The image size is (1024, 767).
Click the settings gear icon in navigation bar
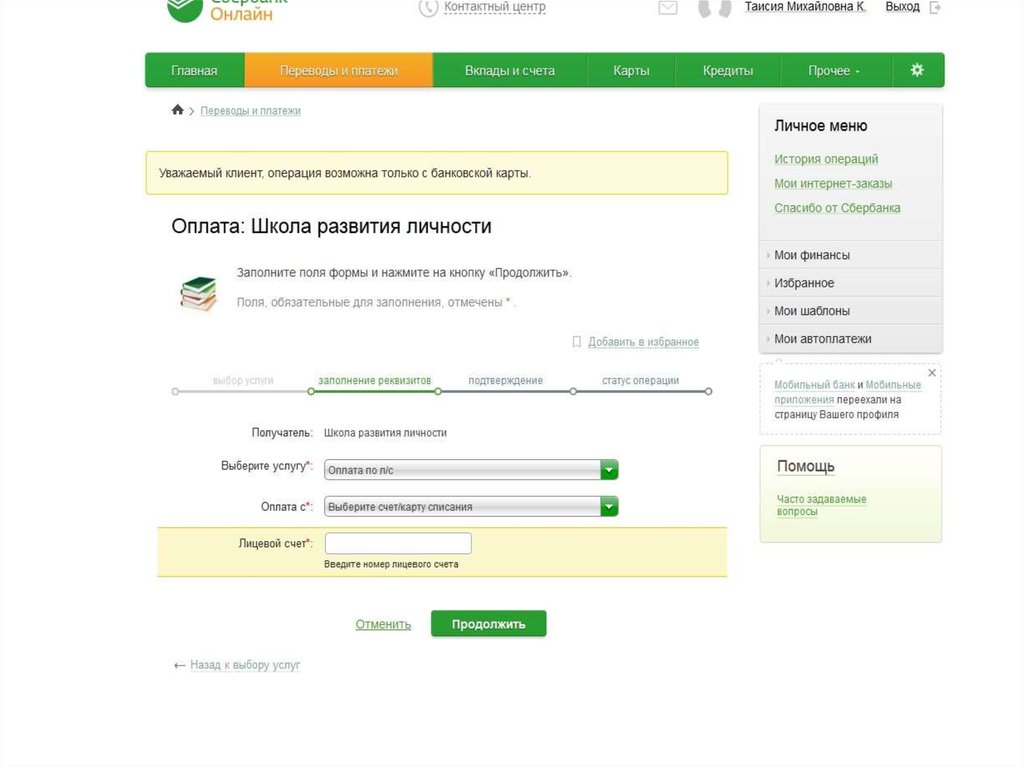[916, 70]
